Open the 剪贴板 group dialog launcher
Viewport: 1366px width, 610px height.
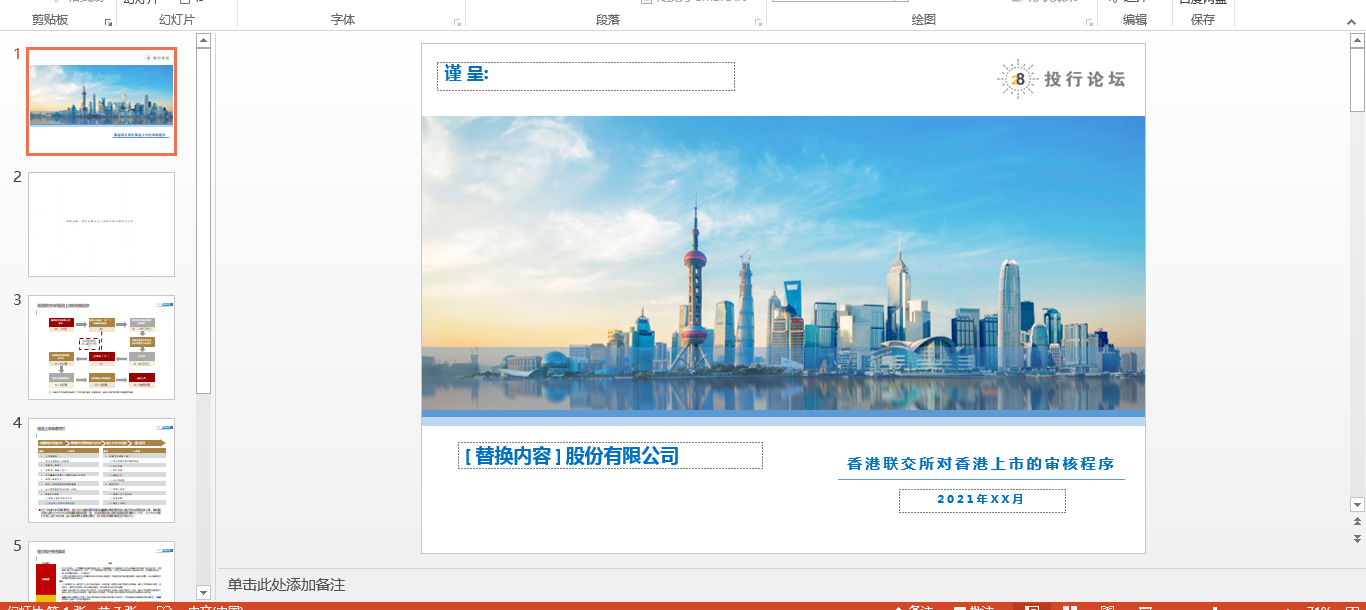[x=108, y=21]
